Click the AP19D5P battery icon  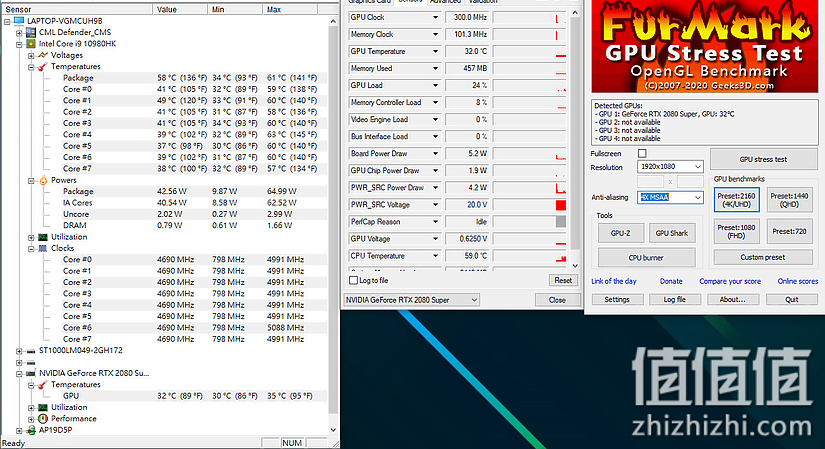(x=31, y=430)
